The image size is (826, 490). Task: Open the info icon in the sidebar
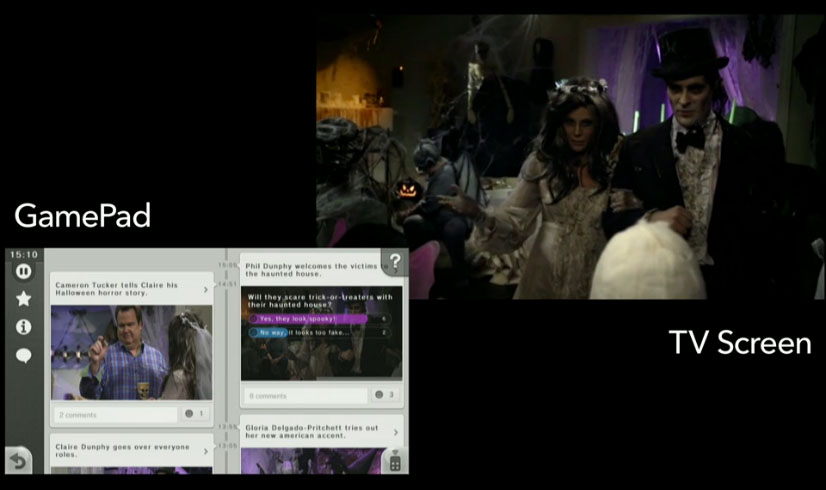click(x=23, y=327)
